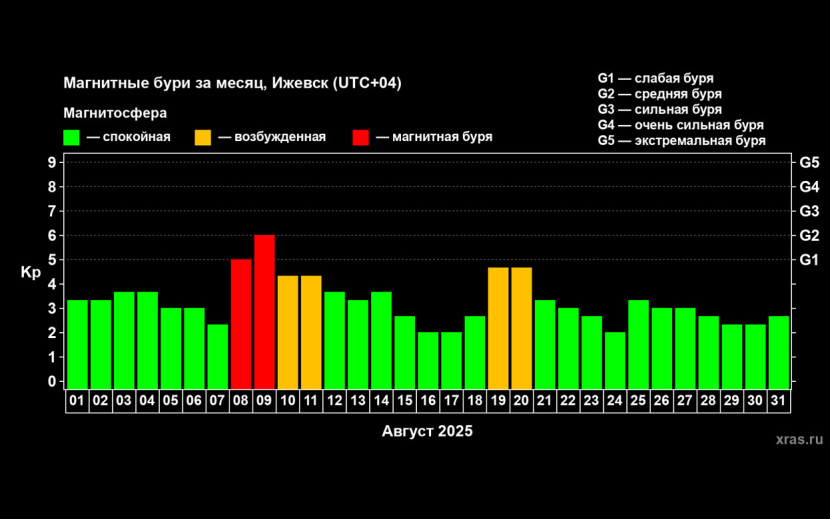The width and height of the screenshot is (830, 519).
Task: Select the short green bar for day 24
Action: coord(615,359)
